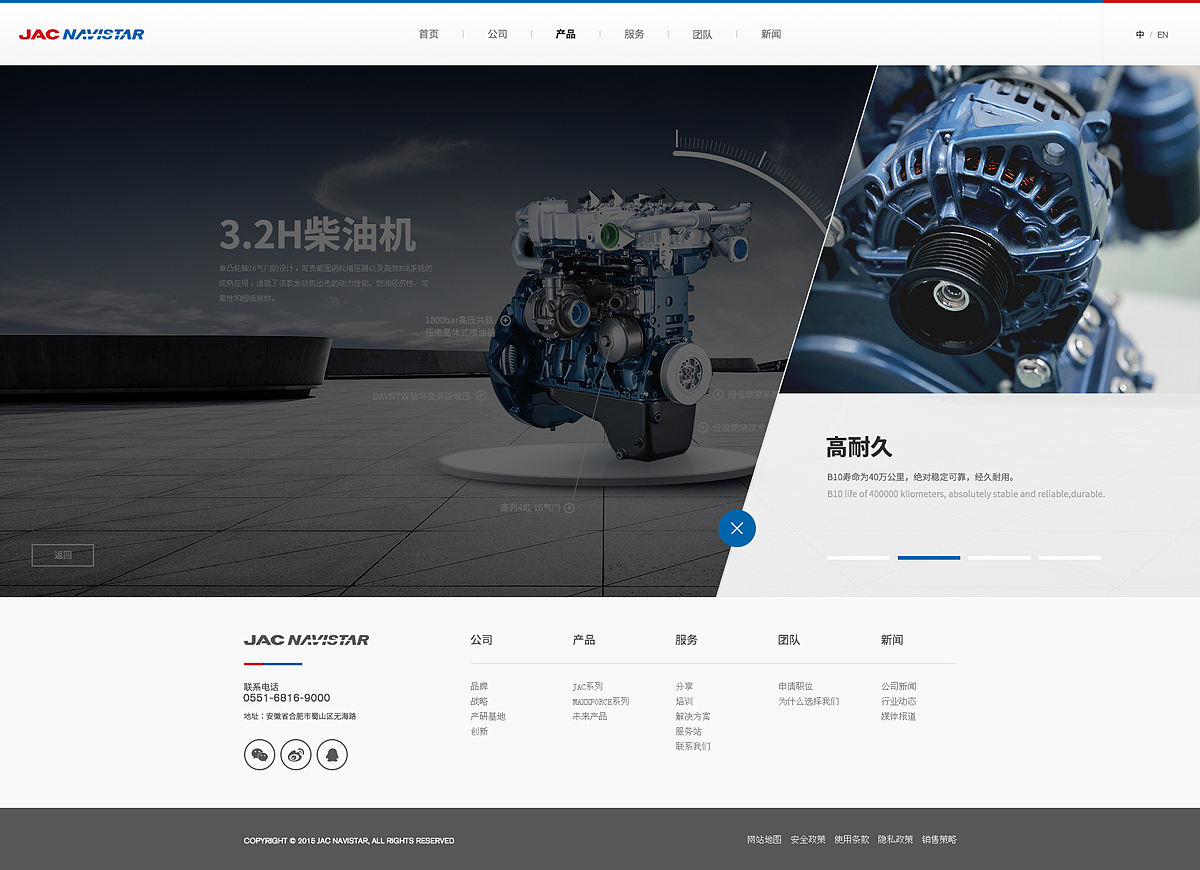Open the 隐私政策 bottom link

point(895,839)
